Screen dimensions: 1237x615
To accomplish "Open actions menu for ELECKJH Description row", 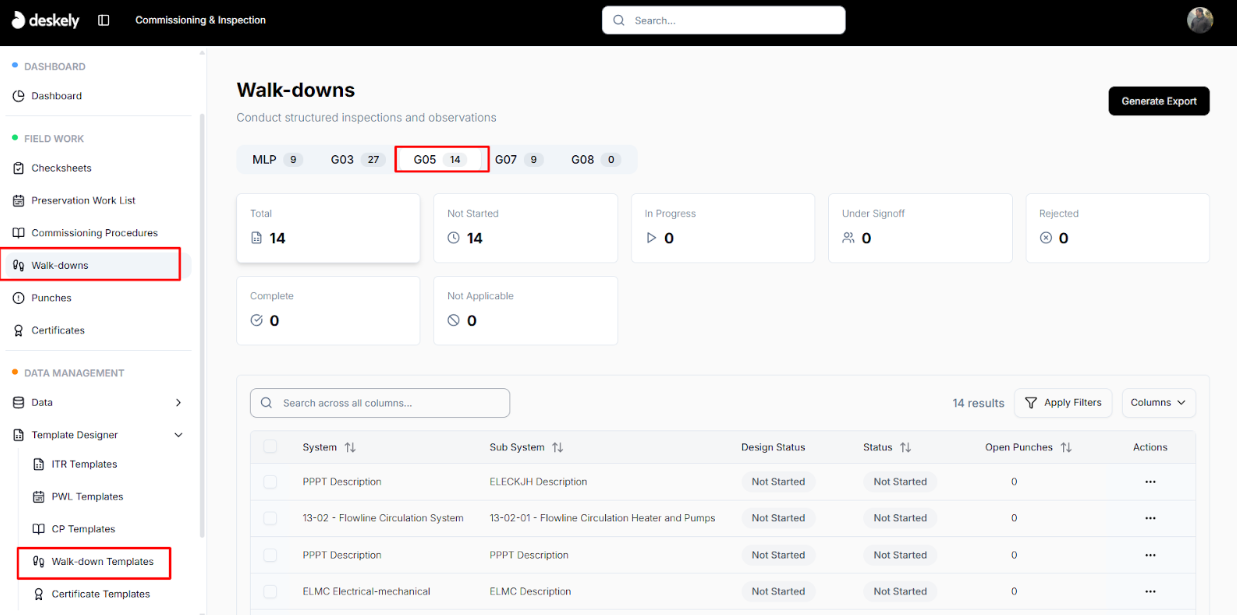I will (1149, 482).
